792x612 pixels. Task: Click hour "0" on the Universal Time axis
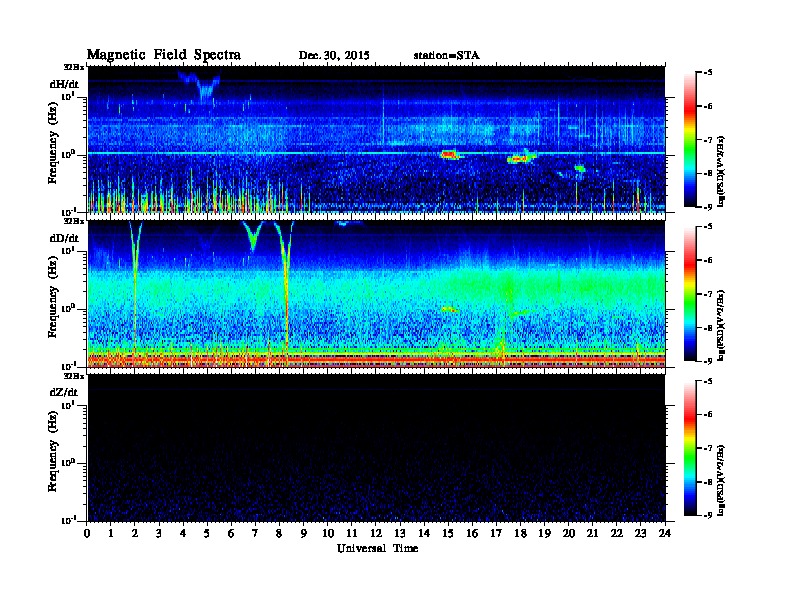point(87,533)
